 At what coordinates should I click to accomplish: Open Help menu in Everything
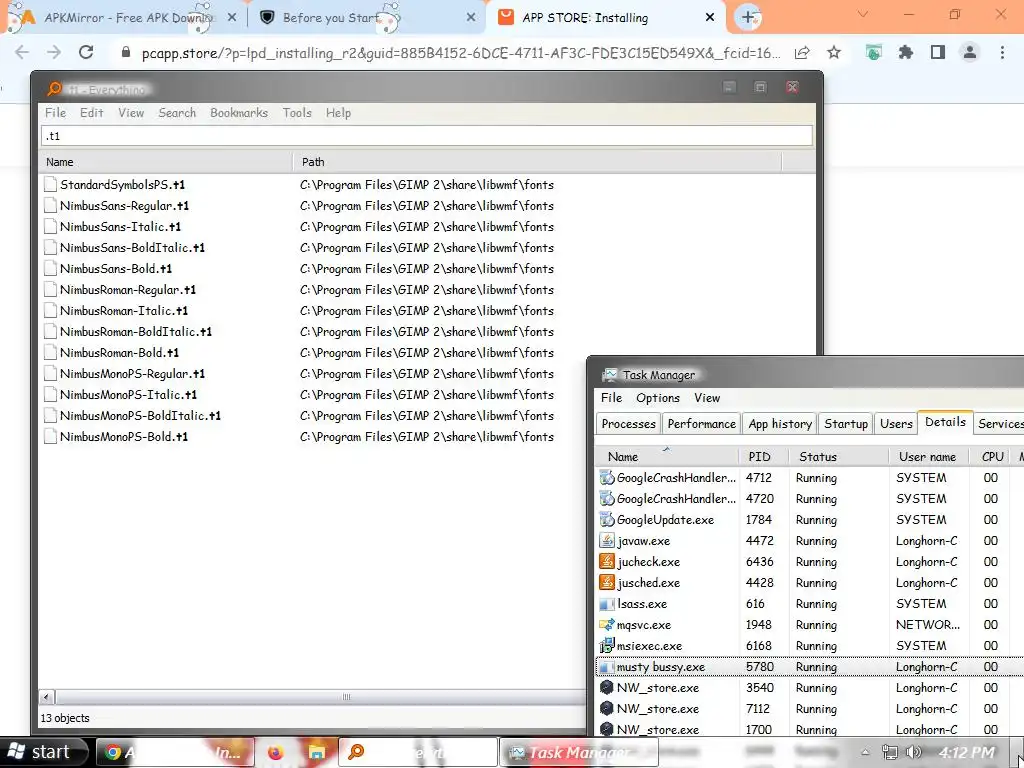338,113
